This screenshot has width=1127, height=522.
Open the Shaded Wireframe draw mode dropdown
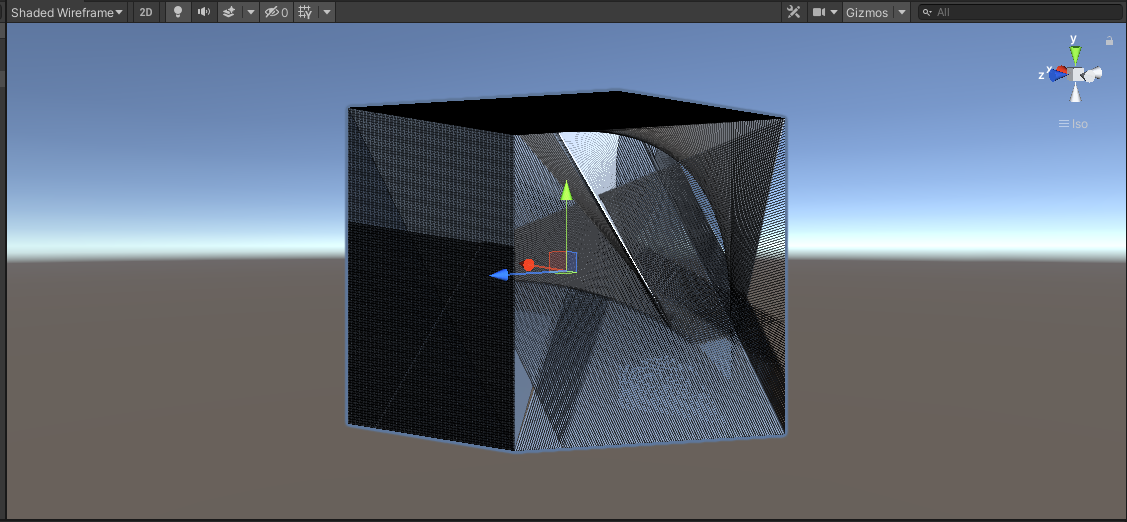(x=66, y=12)
